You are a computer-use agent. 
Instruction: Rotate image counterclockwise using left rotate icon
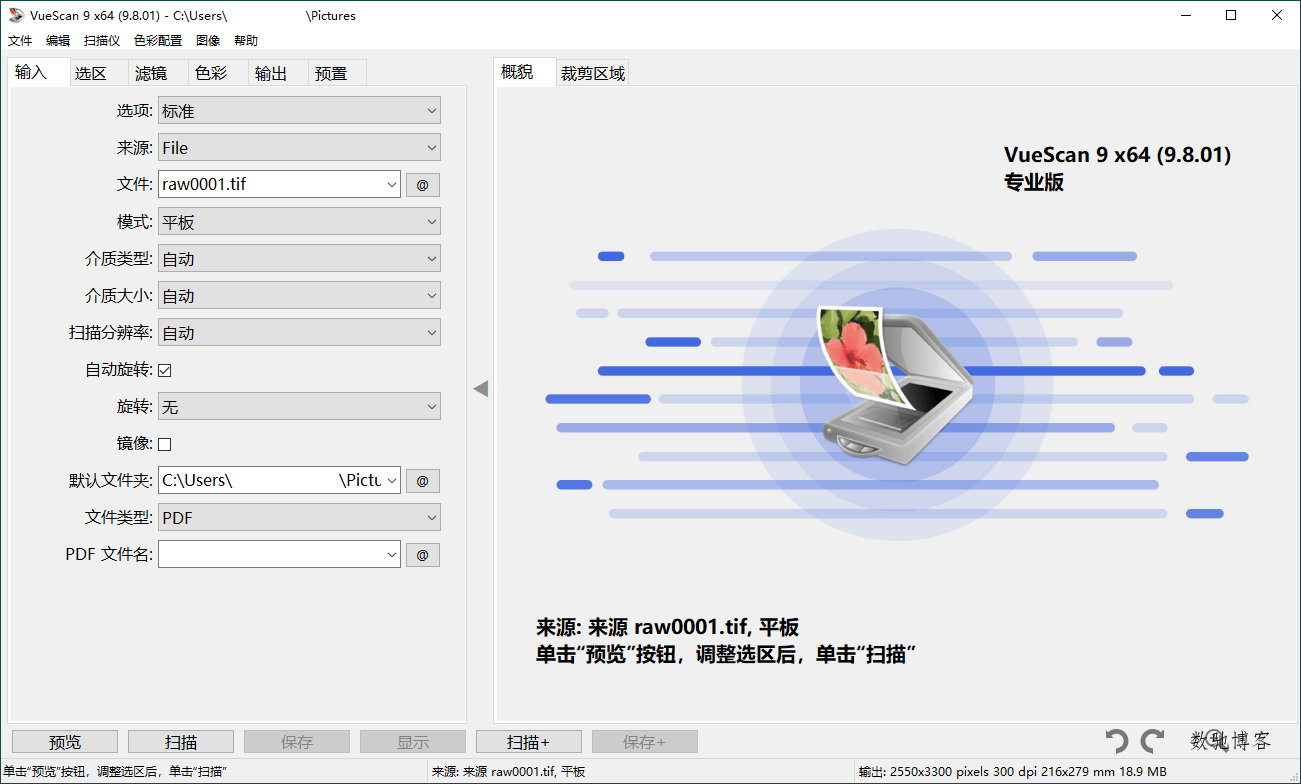[1117, 741]
